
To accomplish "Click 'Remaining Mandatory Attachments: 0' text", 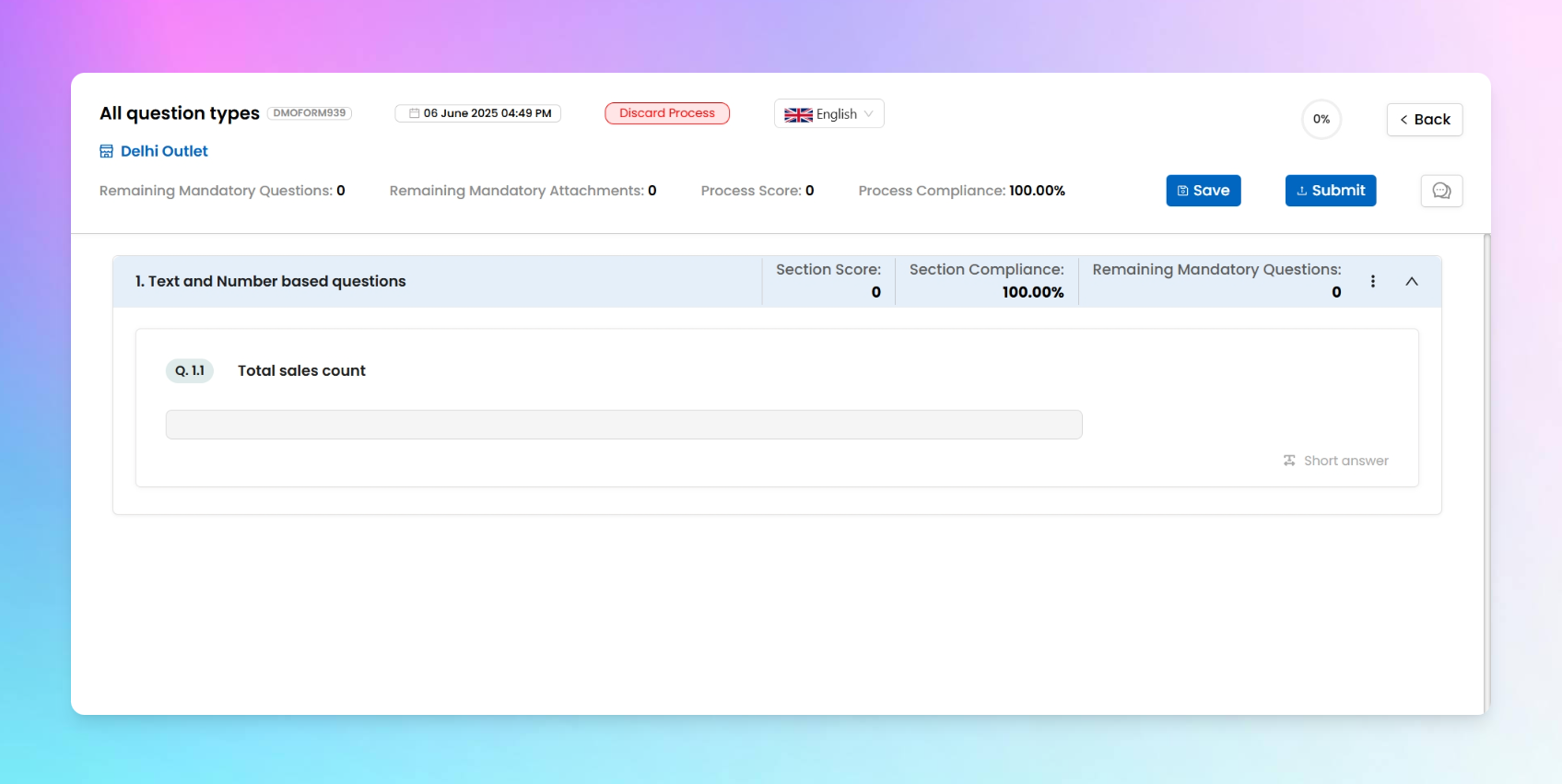I will click(523, 191).
